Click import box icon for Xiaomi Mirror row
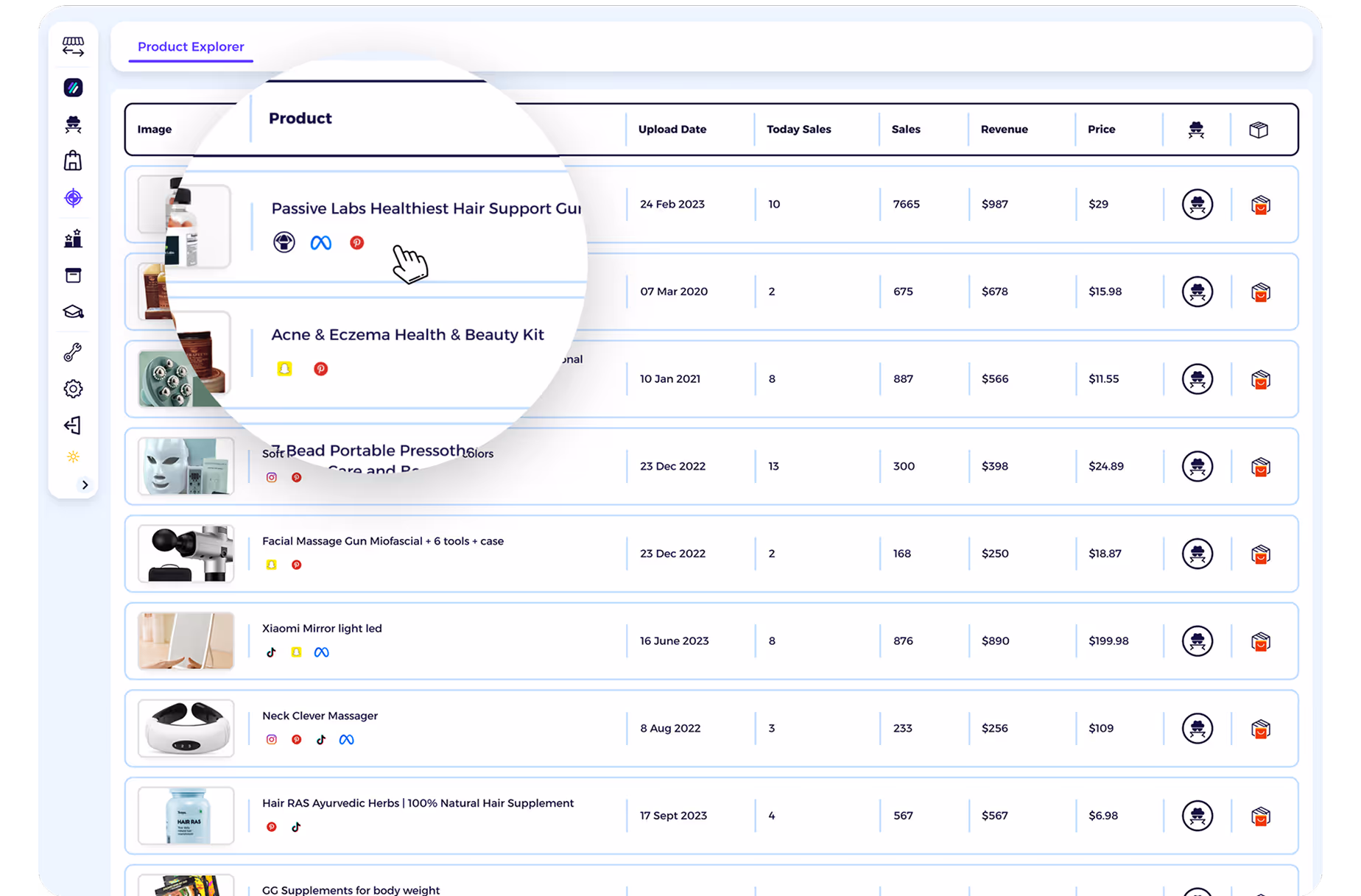This screenshot has height=896, width=1361. [1261, 642]
